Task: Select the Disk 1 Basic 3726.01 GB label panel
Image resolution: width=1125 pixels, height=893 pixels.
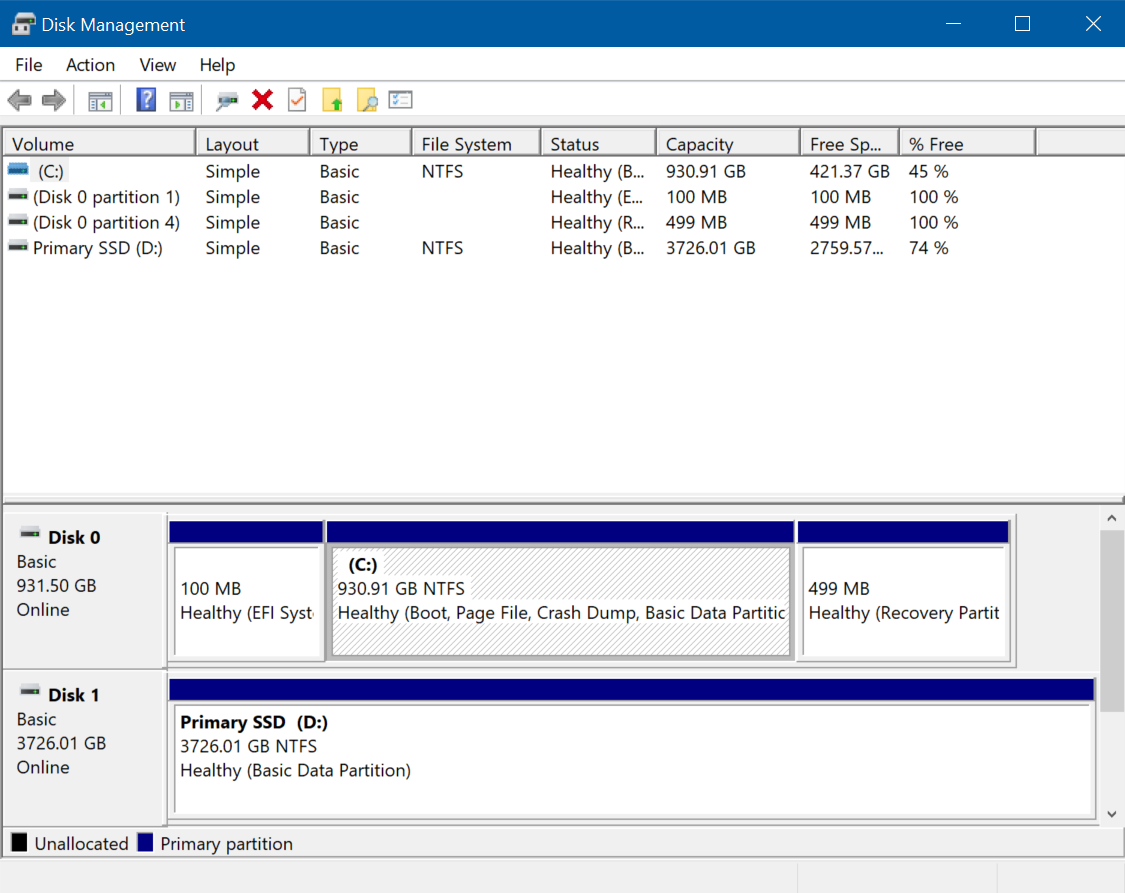Action: tap(85, 747)
